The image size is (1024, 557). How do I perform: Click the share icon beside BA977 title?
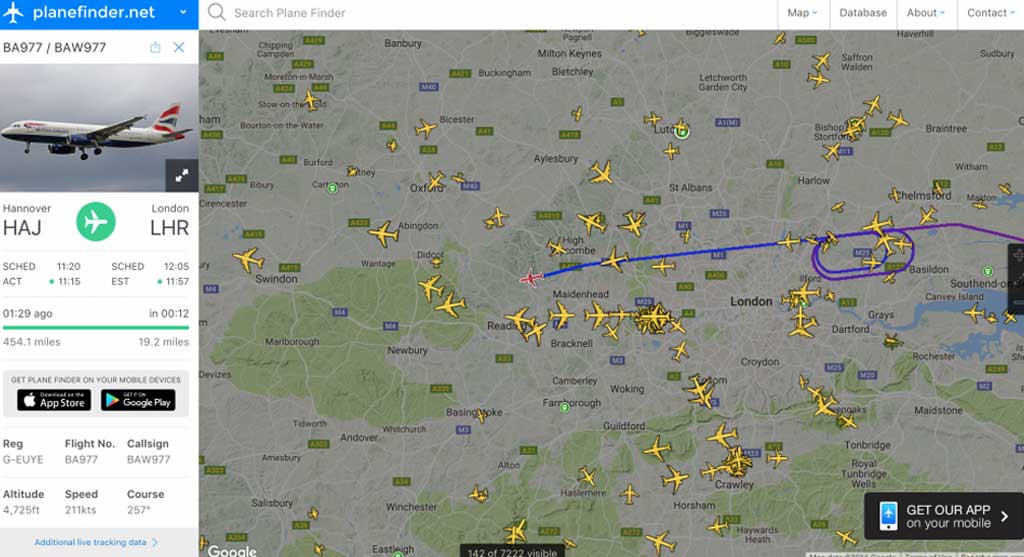pos(155,48)
